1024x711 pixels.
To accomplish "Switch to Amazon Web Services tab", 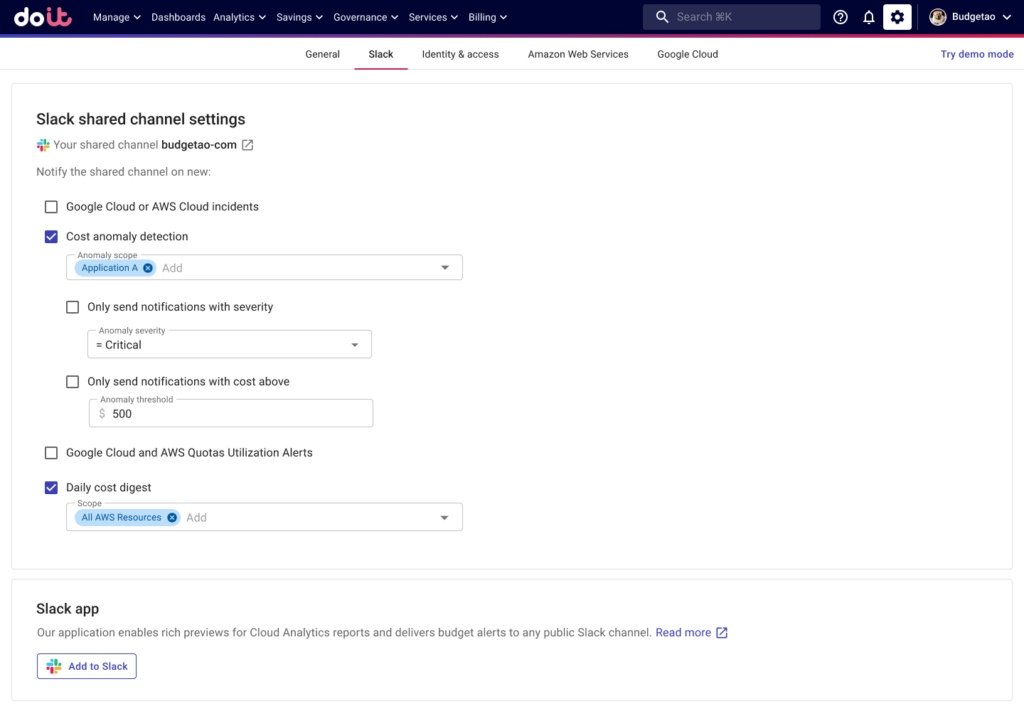I will click(578, 54).
